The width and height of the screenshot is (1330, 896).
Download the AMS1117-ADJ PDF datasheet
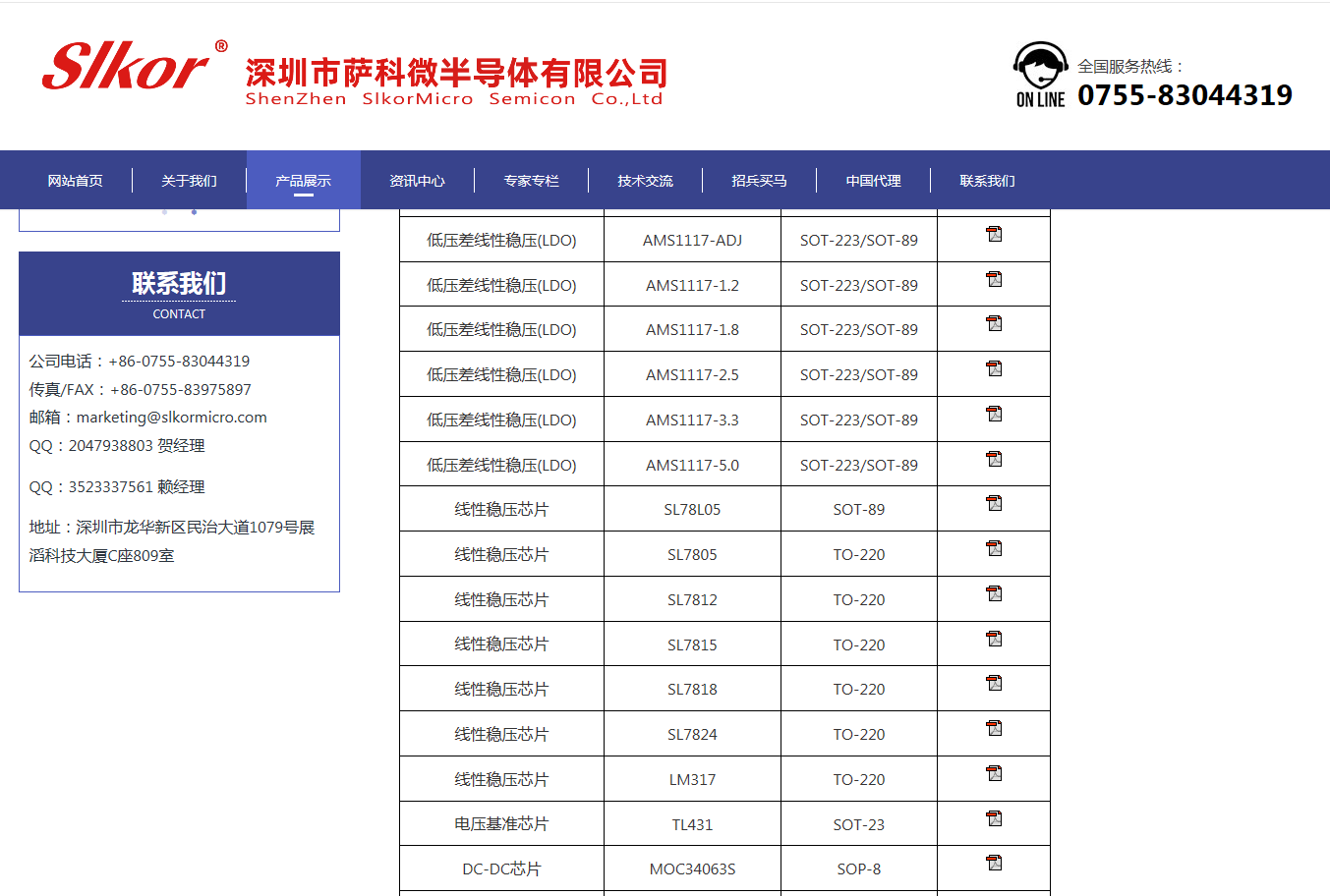pyautogui.click(x=995, y=234)
